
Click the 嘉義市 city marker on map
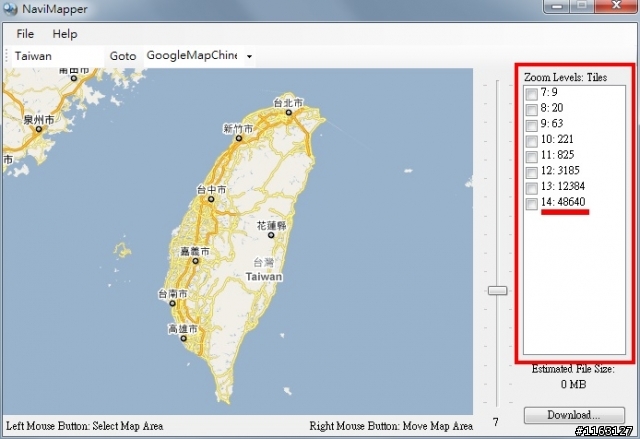(x=196, y=261)
